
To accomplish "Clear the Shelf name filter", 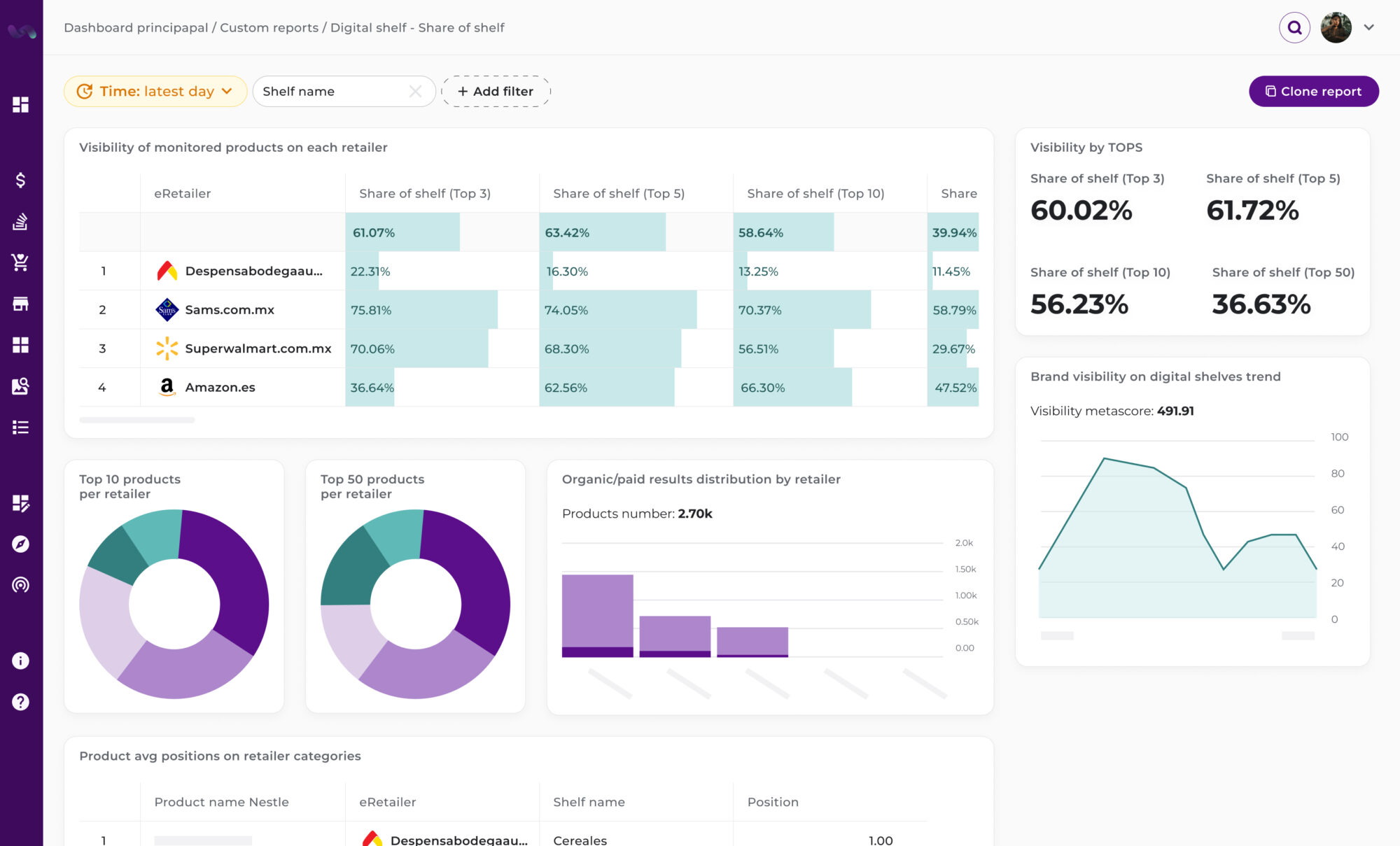I will click(415, 91).
